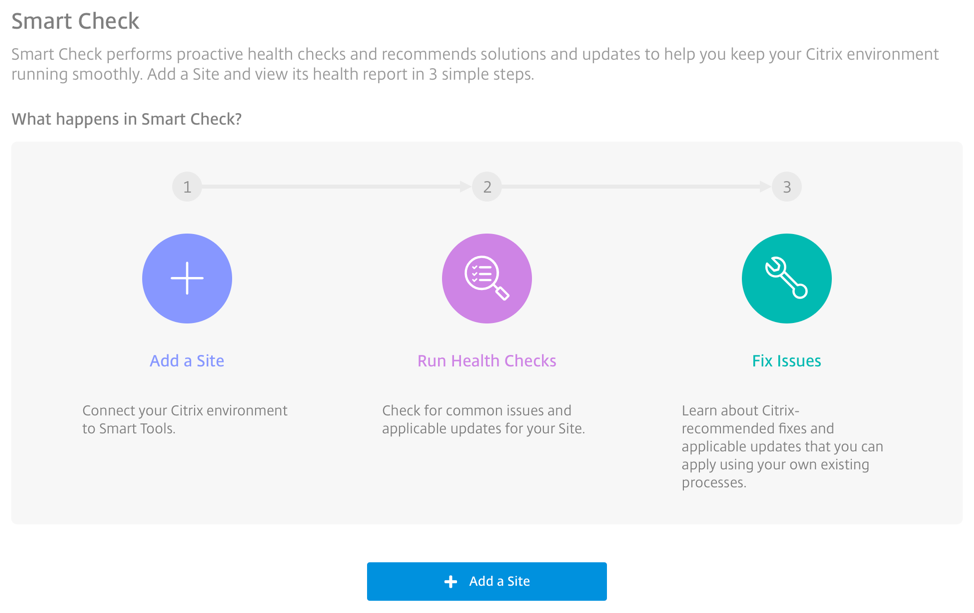Click the Connect your Citrix environment description
Viewport: 974px width, 613px height.
pyautogui.click(x=184, y=419)
